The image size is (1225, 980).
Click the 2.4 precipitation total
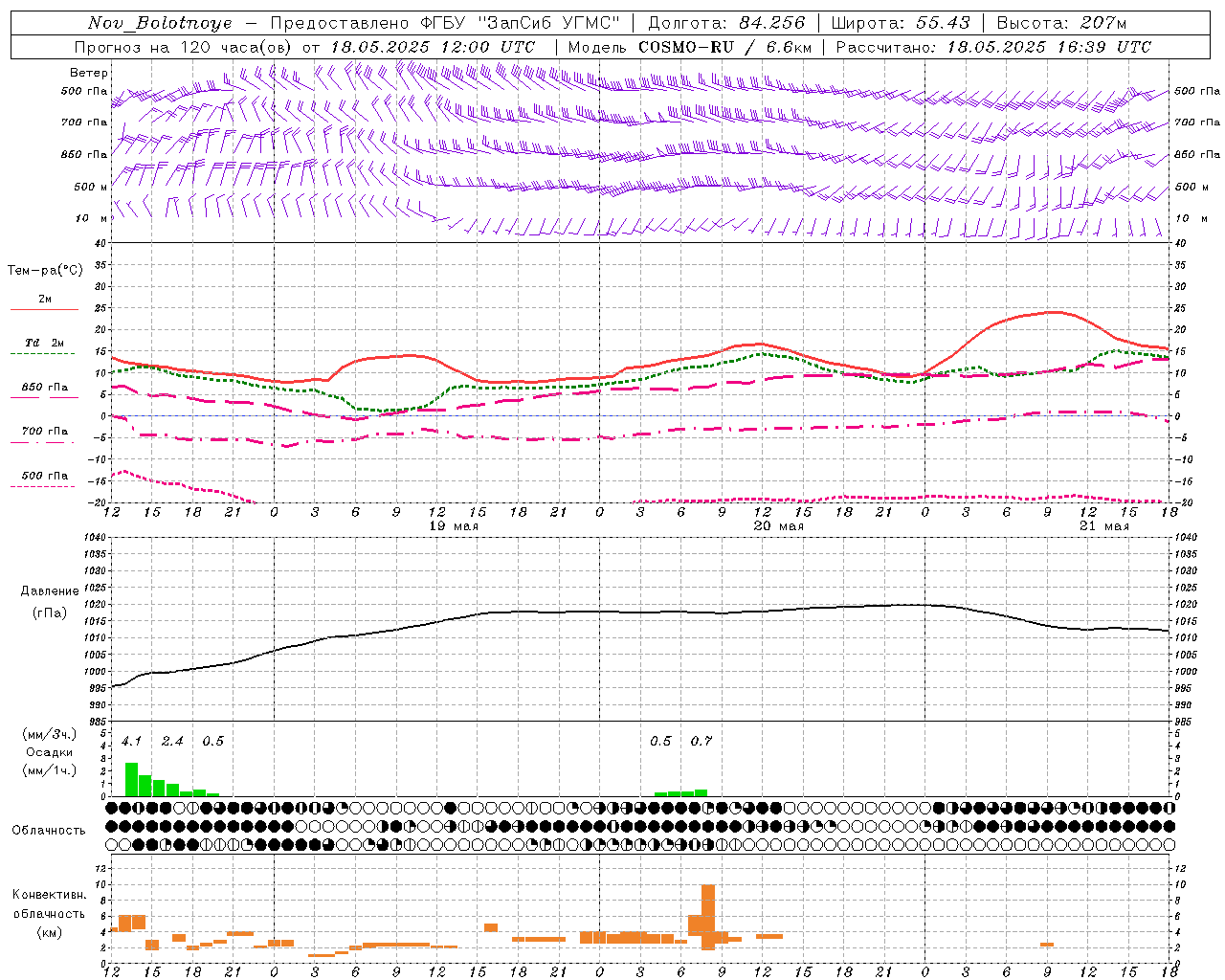point(172,742)
